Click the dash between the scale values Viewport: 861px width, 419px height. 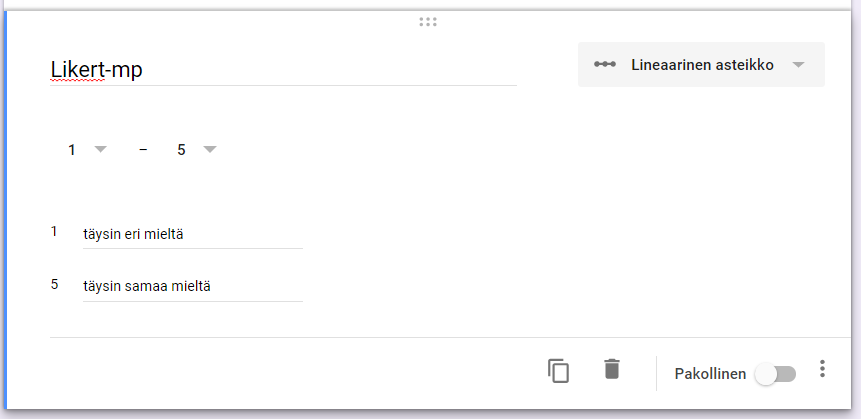[143, 150]
